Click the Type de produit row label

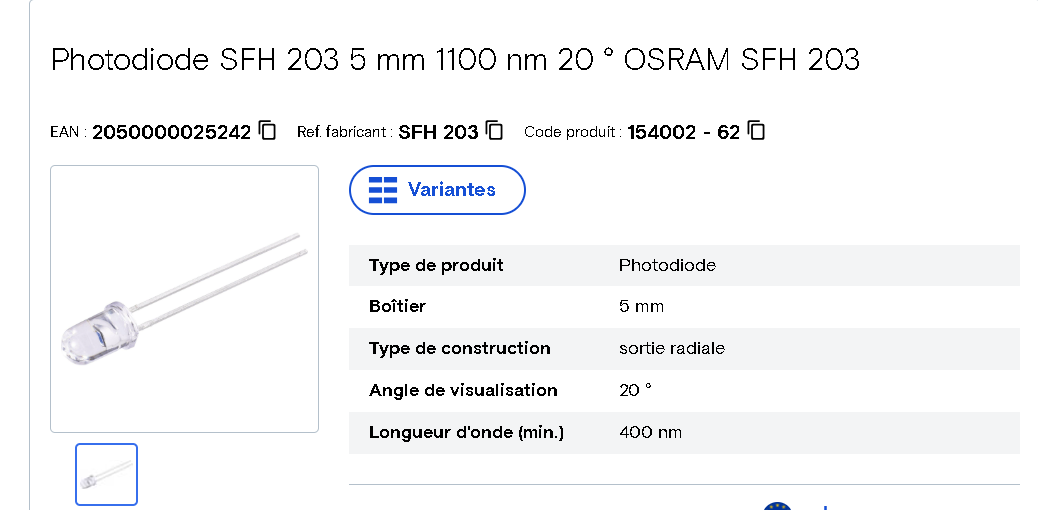point(436,265)
